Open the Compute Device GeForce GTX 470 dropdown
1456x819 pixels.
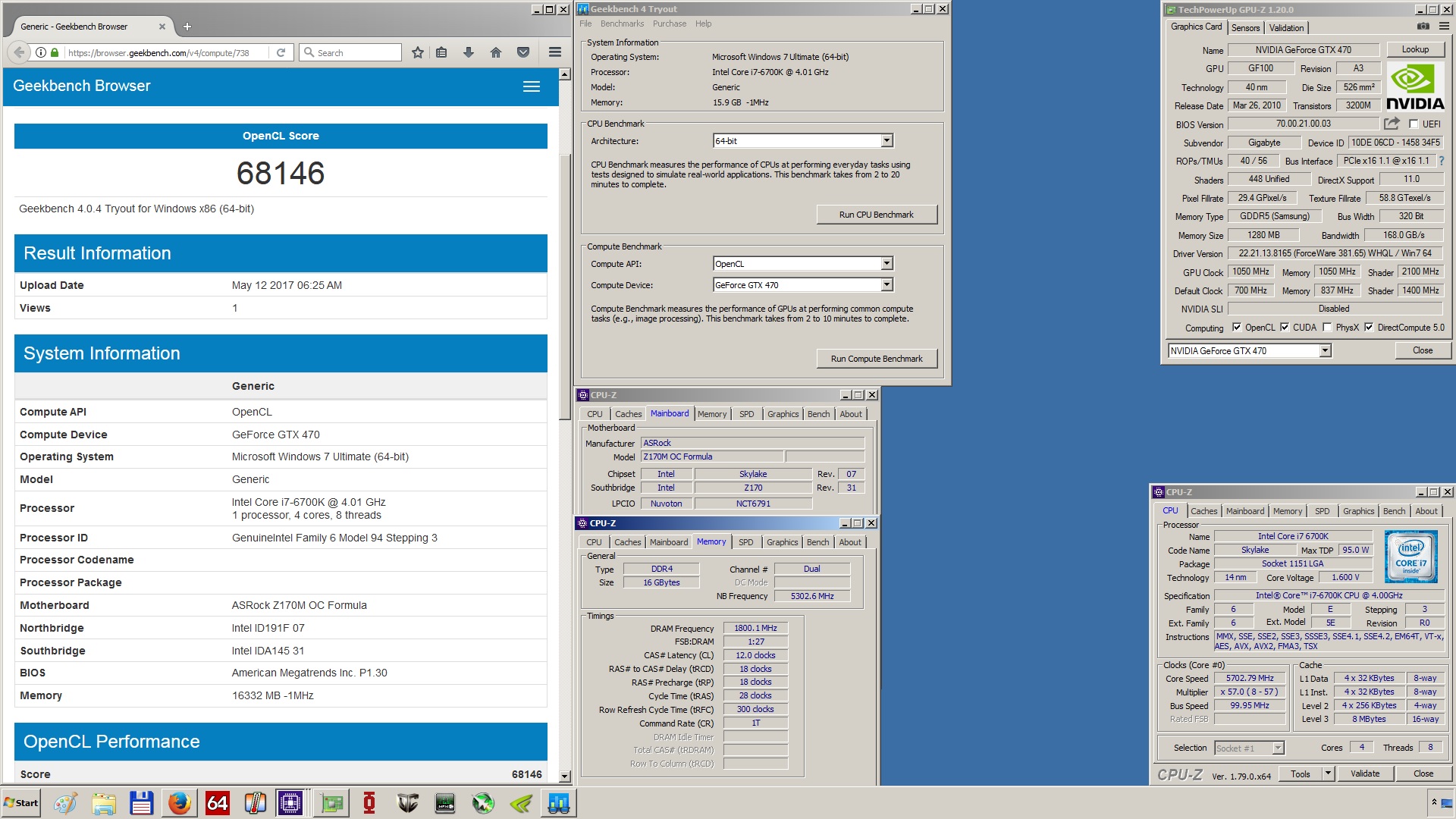pos(886,285)
